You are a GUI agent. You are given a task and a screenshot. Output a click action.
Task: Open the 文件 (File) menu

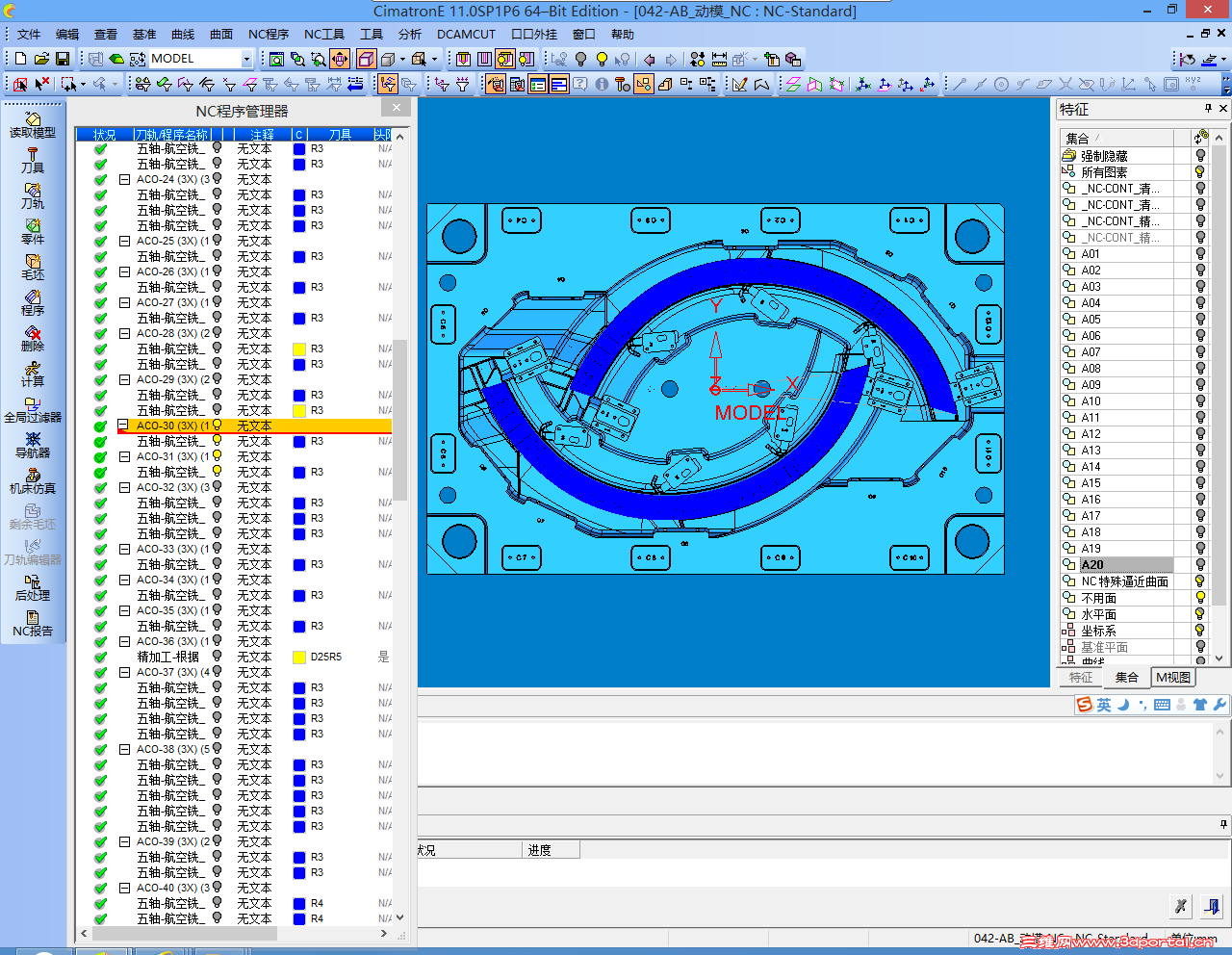point(29,35)
